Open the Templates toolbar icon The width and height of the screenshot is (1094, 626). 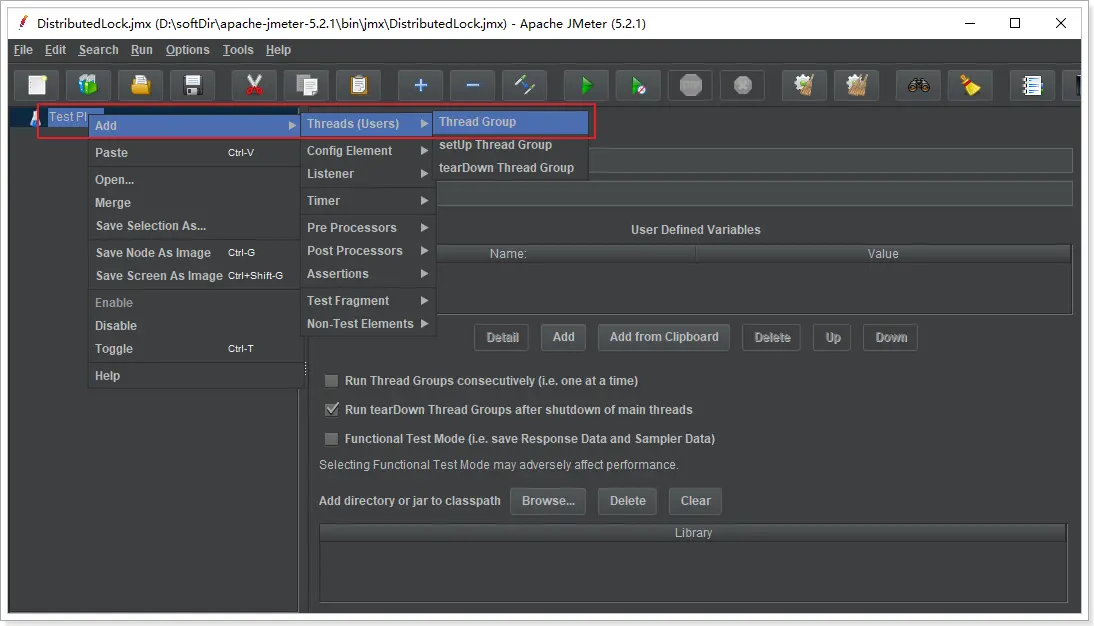(x=89, y=85)
